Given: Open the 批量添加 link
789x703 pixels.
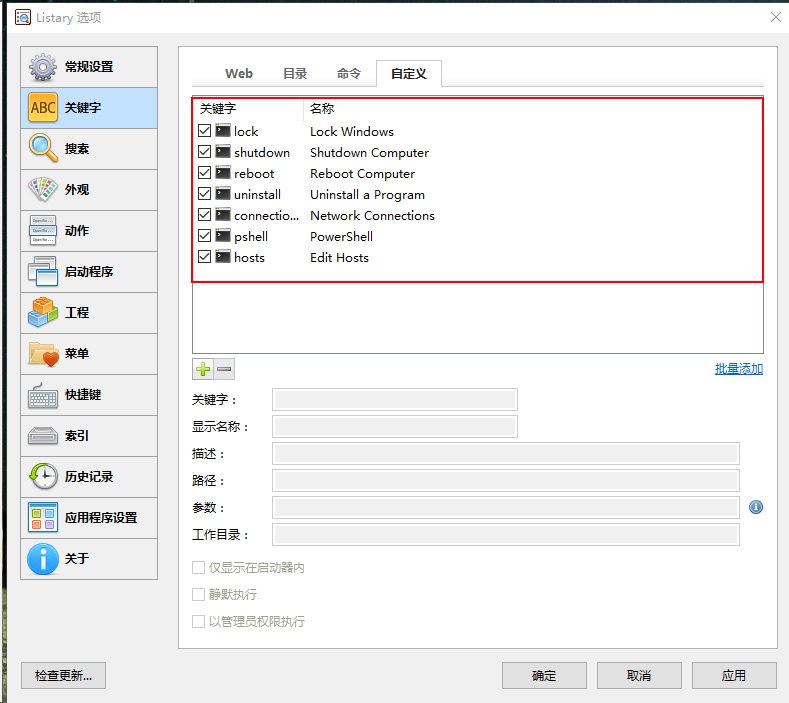Looking at the screenshot, I should [739, 369].
